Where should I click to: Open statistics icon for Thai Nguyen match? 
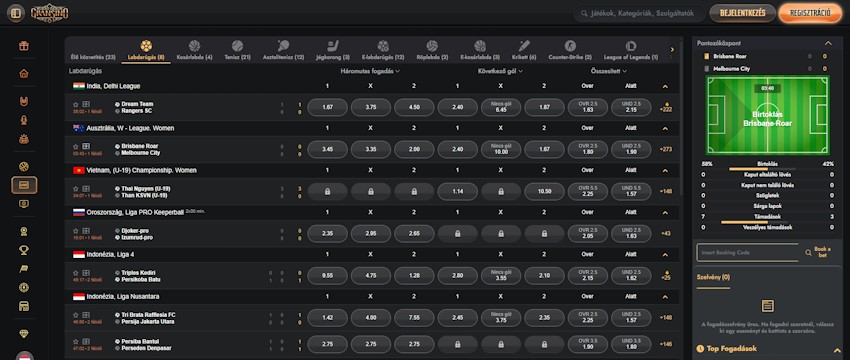pyautogui.click(x=86, y=189)
